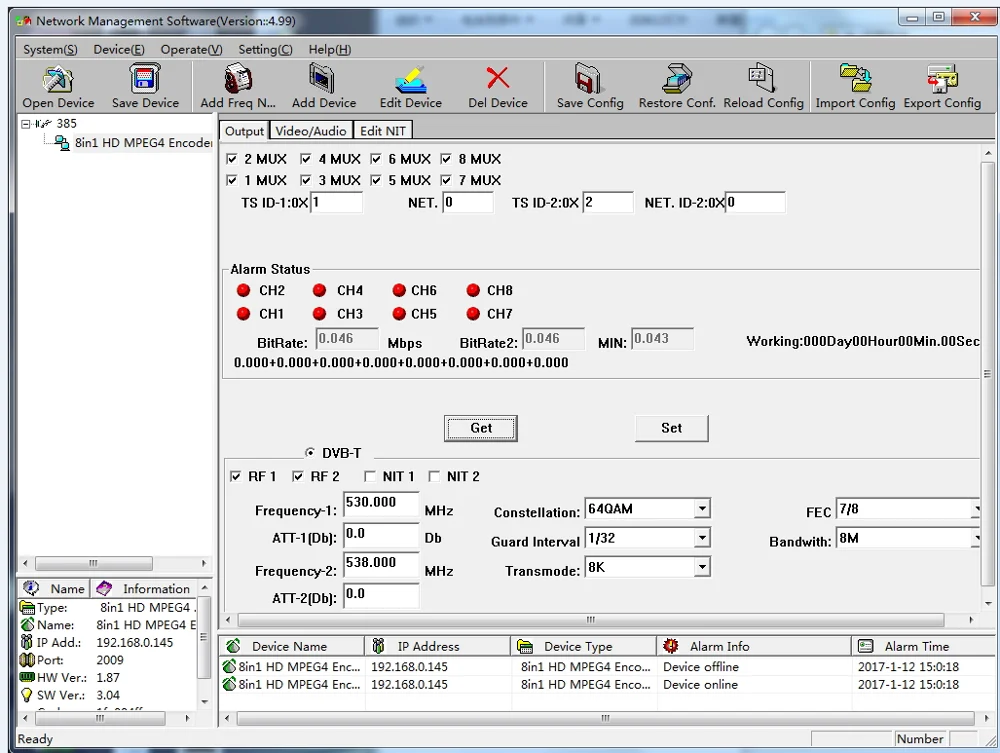Screen dimensions: 1000x753
Task: Click the CH7 red alarm indicator
Action: tap(473, 314)
